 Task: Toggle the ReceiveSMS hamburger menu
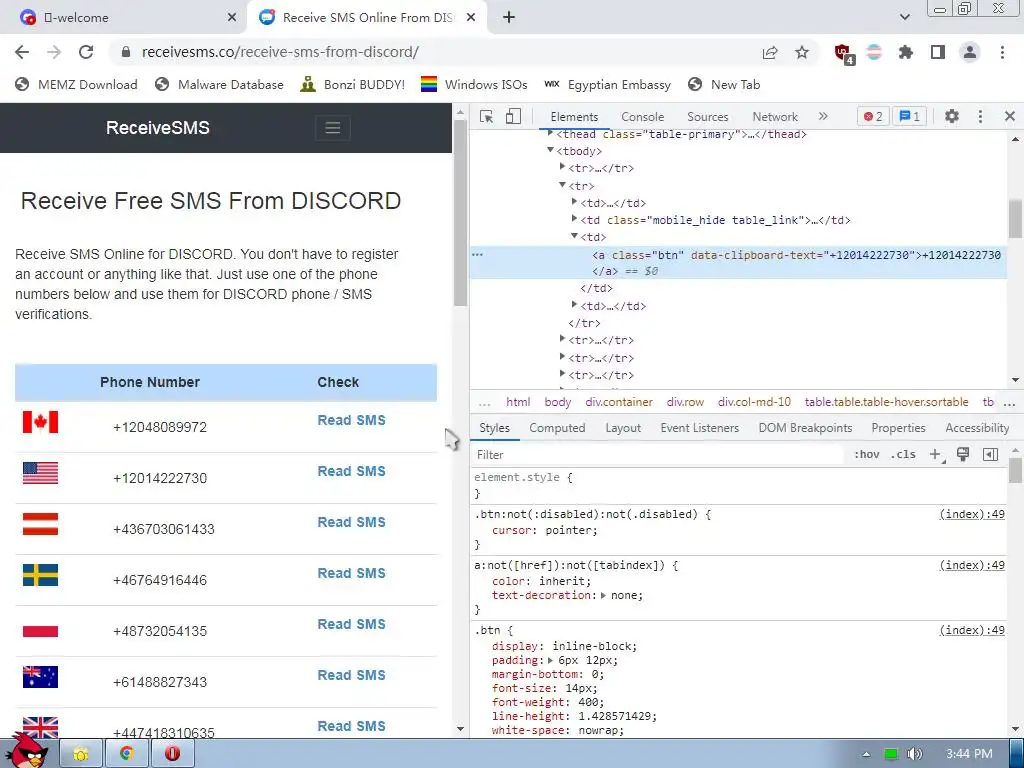(333, 128)
